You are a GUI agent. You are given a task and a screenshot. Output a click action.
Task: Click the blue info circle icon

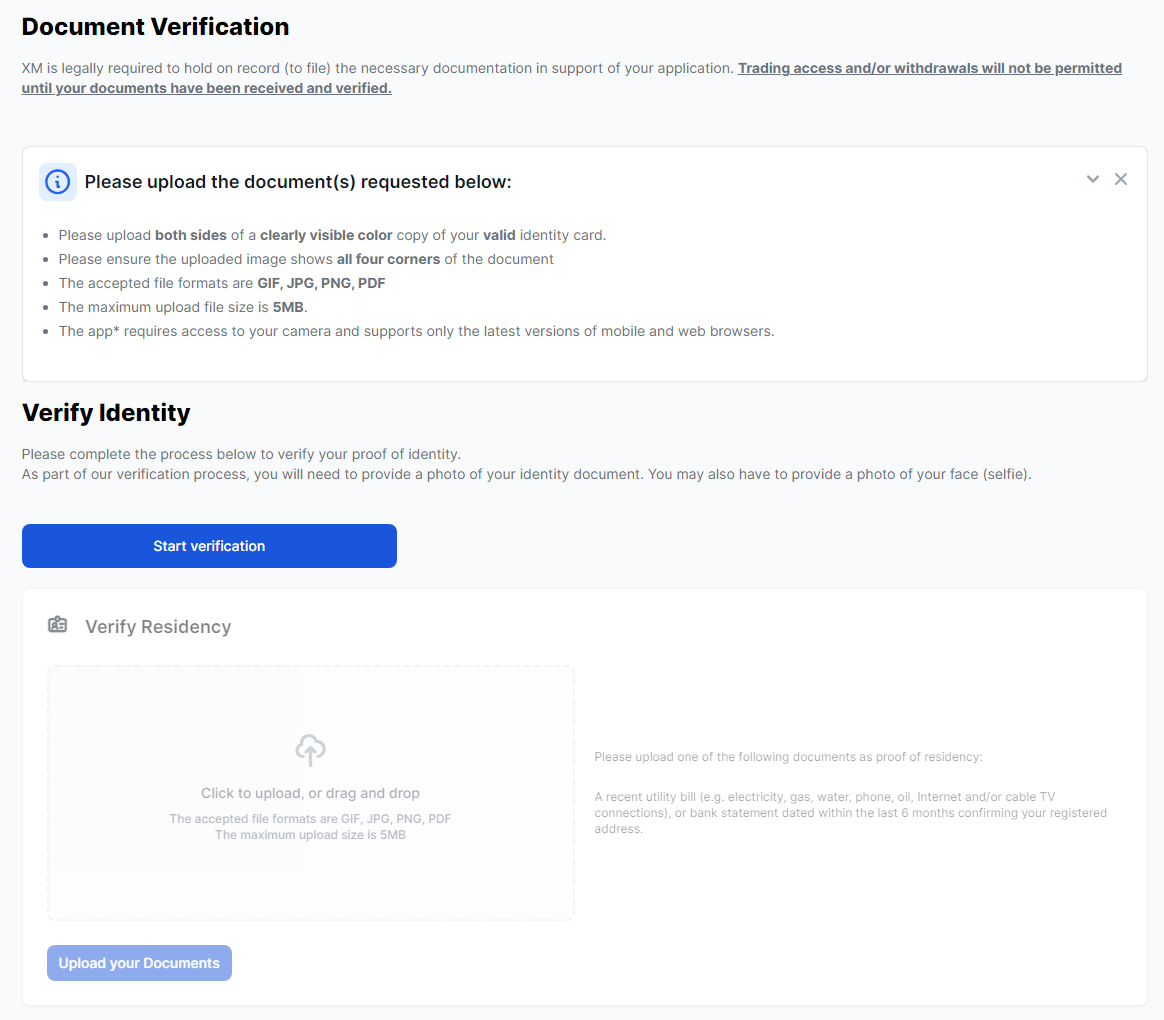click(58, 182)
